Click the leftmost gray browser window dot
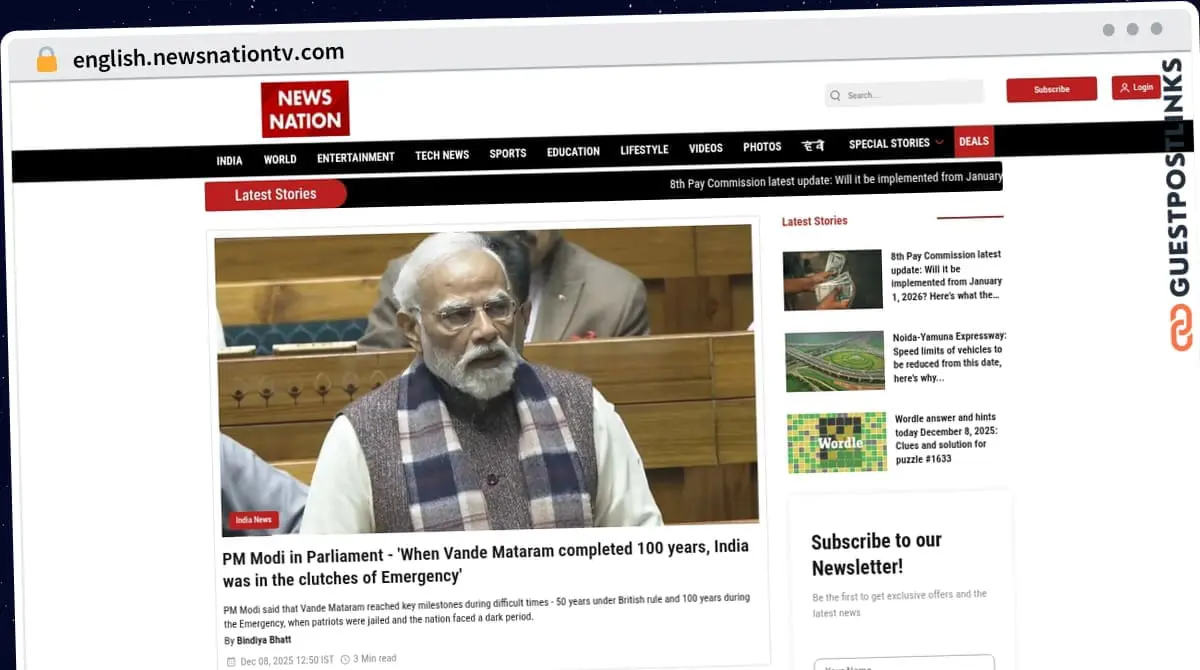Viewport: 1200px width, 670px height. pyautogui.click(x=1108, y=30)
